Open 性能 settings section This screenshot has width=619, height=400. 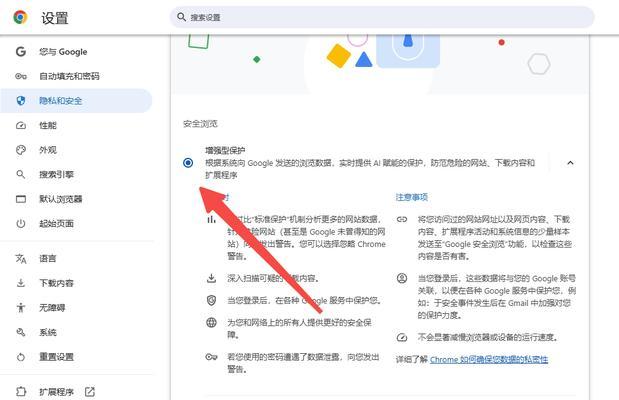(x=48, y=125)
